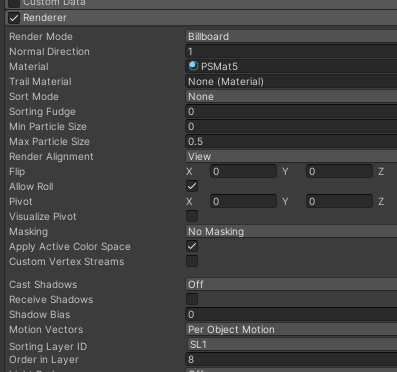Click the Shadow Bias label

(x=40, y=314)
